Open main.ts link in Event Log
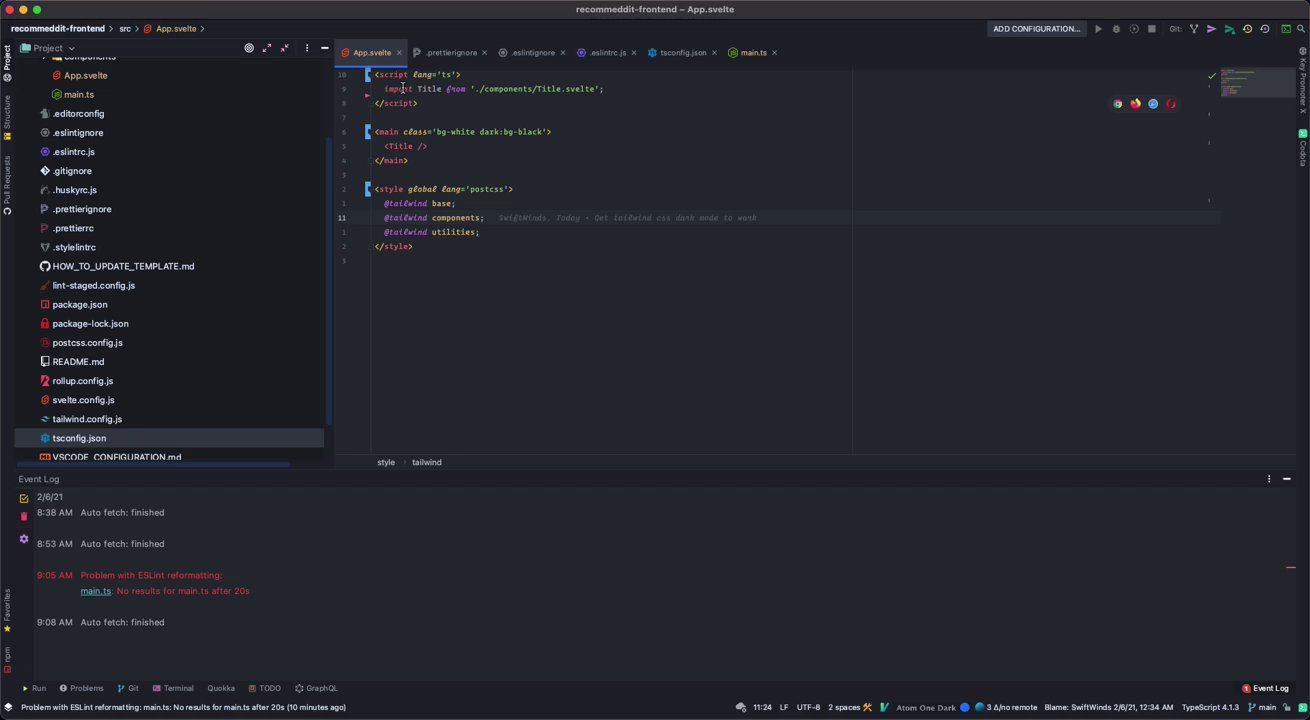Screen dimensions: 1310x720 [96, 591]
